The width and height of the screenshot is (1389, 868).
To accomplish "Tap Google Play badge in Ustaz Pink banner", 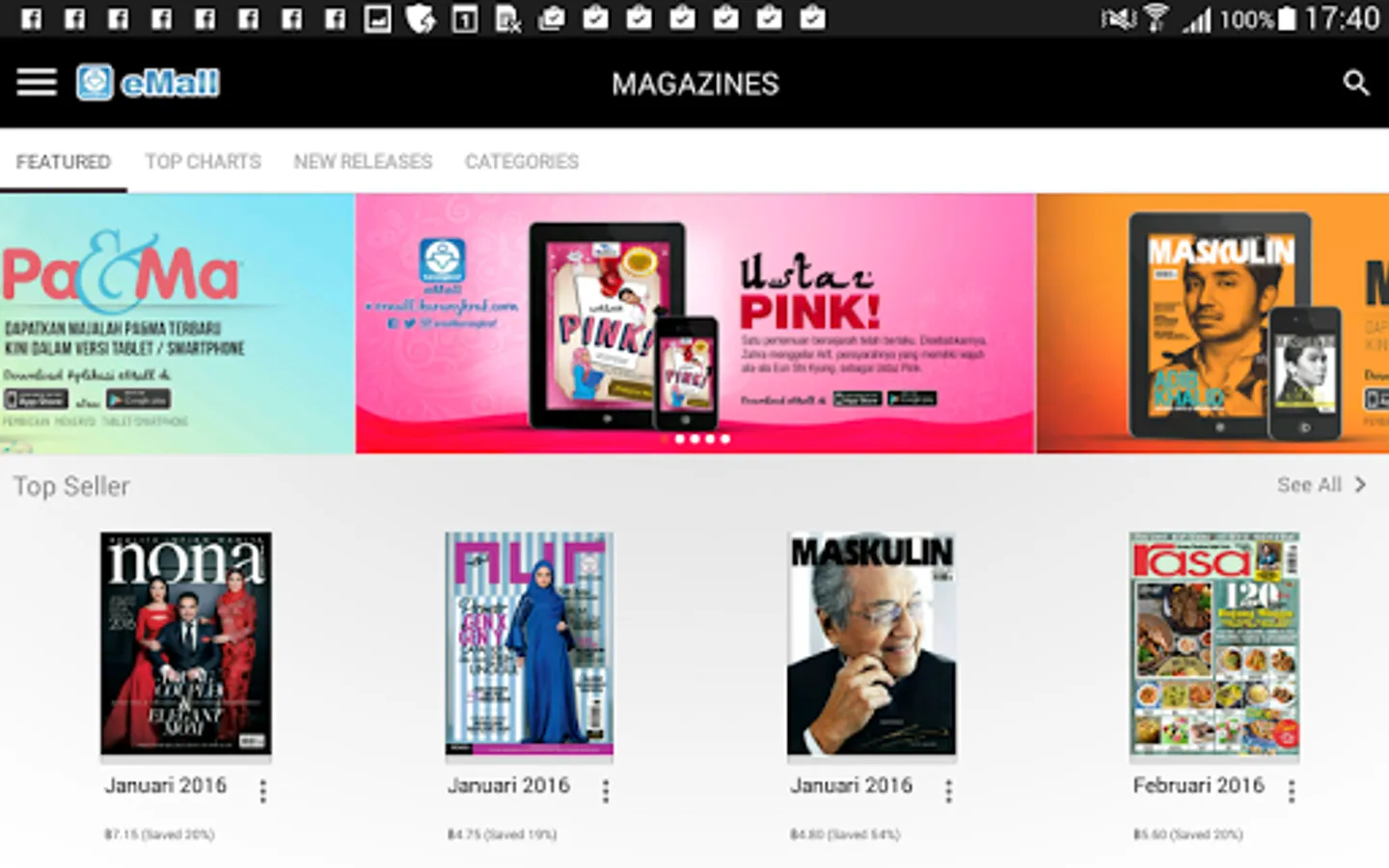I will click(x=912, y=398).
